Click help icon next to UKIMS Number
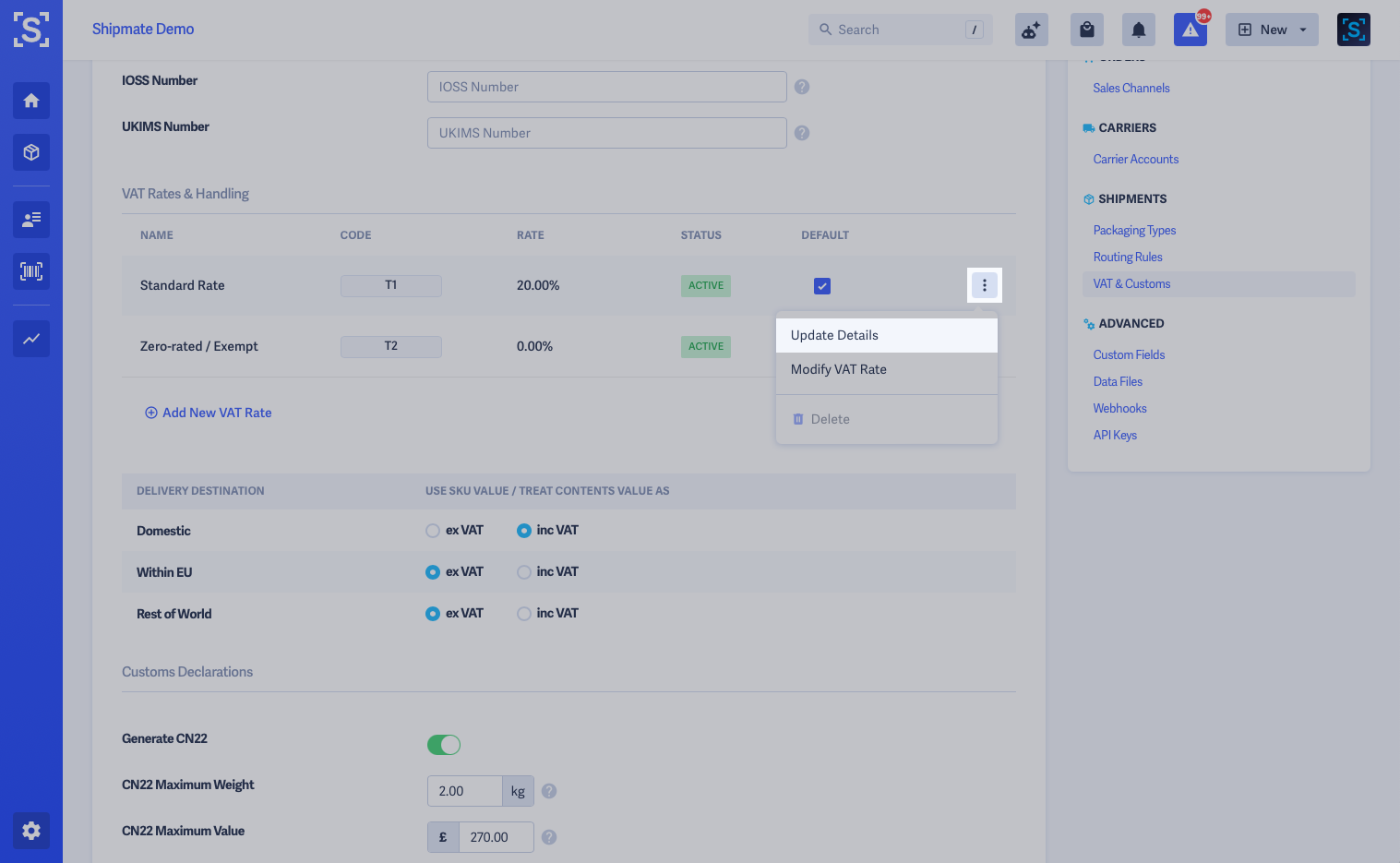Screen dimensions: 1400x863 point(802,133)
